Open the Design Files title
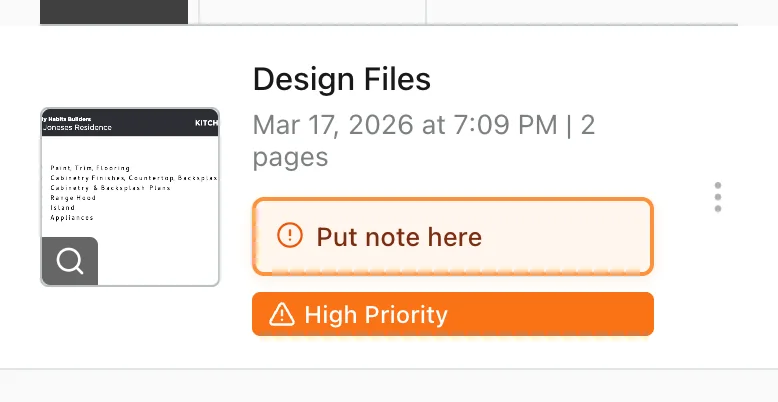The height and width of the screenshot is (402, 778). tap(342, 78)
